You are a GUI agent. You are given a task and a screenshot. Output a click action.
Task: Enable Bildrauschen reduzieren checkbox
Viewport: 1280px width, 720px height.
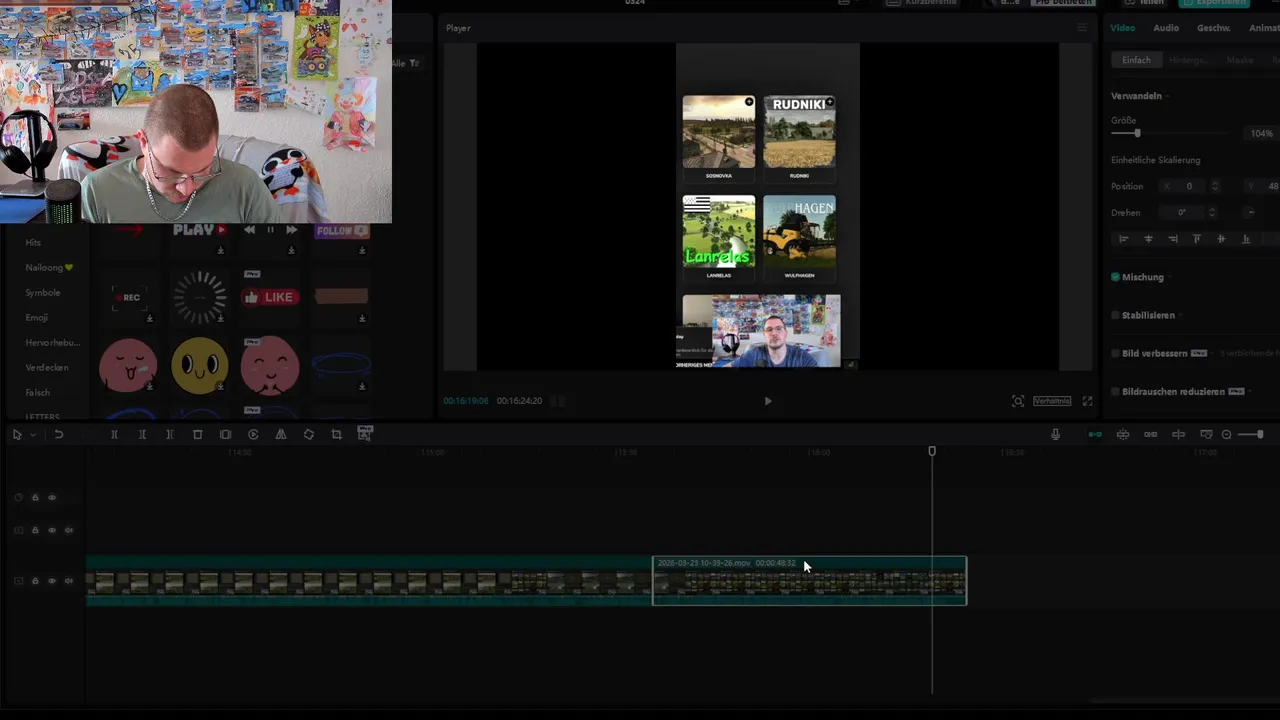(1115, 391)
